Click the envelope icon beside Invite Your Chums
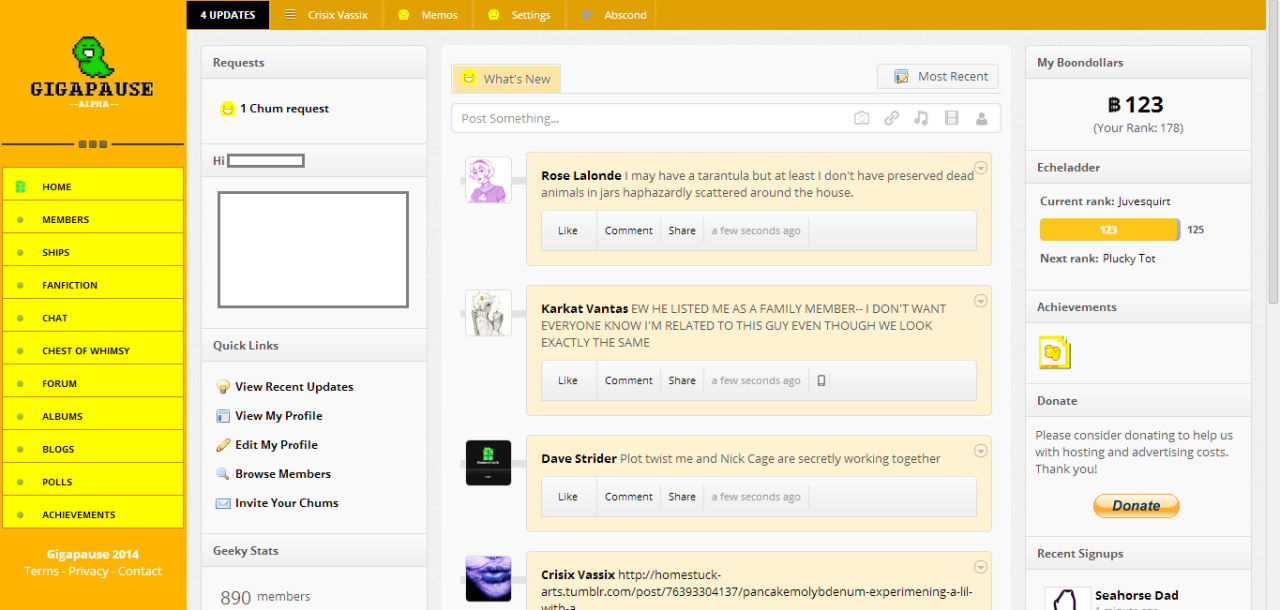1280x610 pixels. click(x=223, y=503)
